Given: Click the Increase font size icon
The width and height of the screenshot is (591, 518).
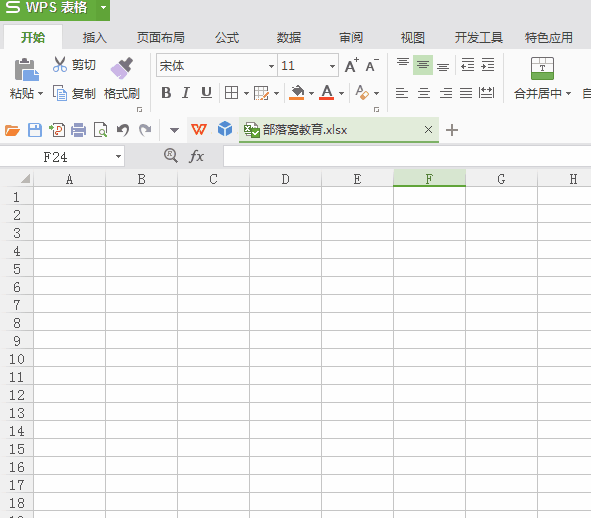Looking at the screenshot, I should (352, 65).
